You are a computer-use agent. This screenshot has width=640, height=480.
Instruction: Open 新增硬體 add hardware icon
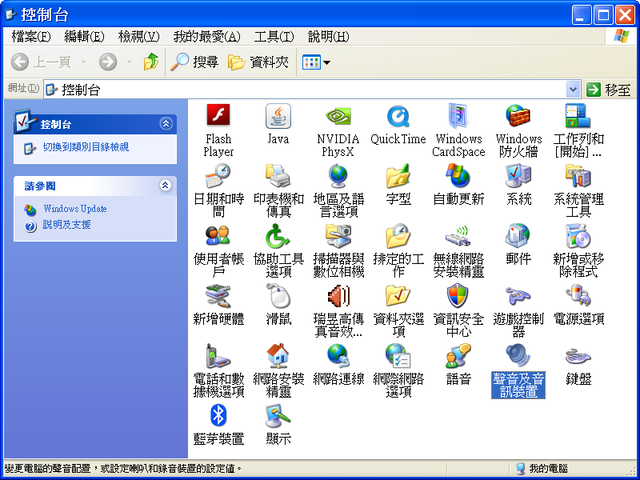click(218, 296)
